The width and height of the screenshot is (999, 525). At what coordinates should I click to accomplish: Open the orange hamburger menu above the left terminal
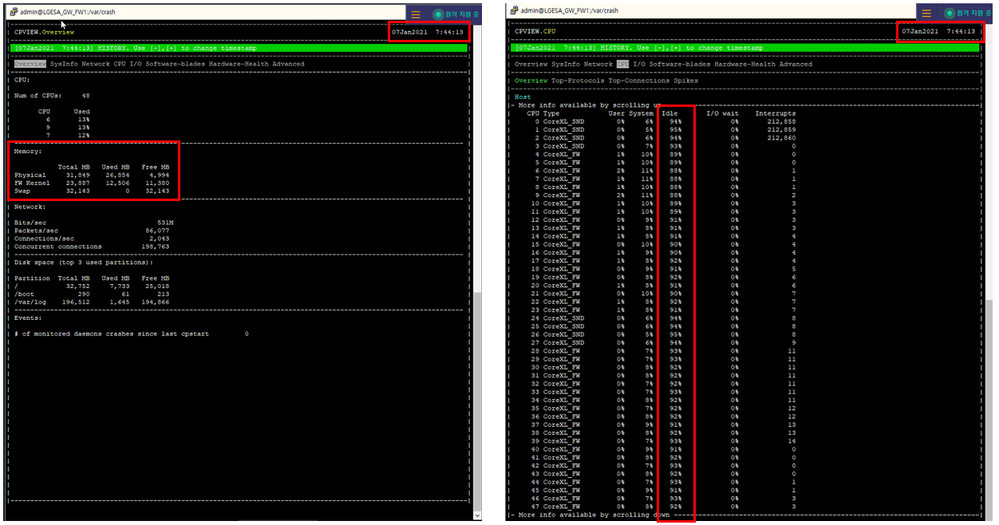coord(417,13)
